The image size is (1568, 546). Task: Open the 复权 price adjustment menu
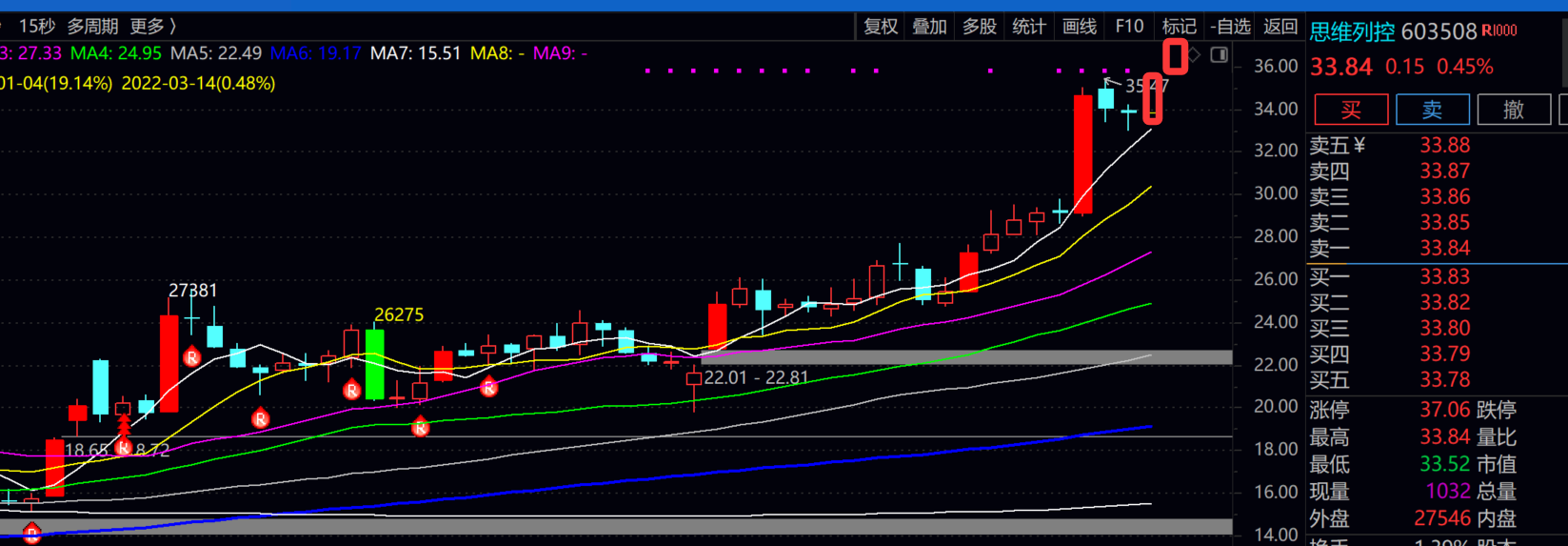pos(881,26)
